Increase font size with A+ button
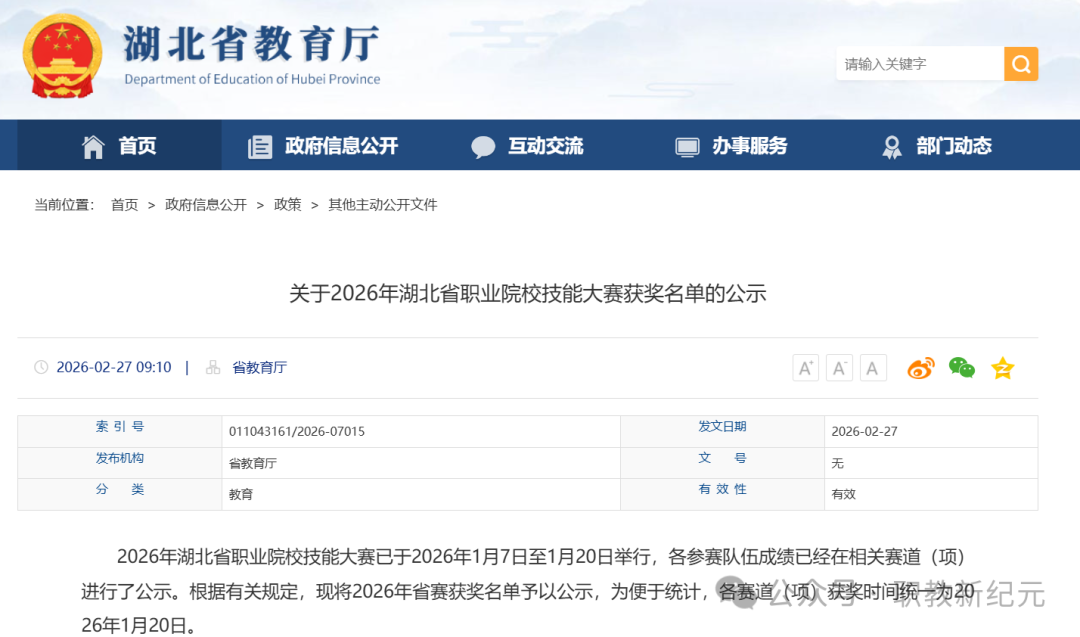 pos(806,368)
